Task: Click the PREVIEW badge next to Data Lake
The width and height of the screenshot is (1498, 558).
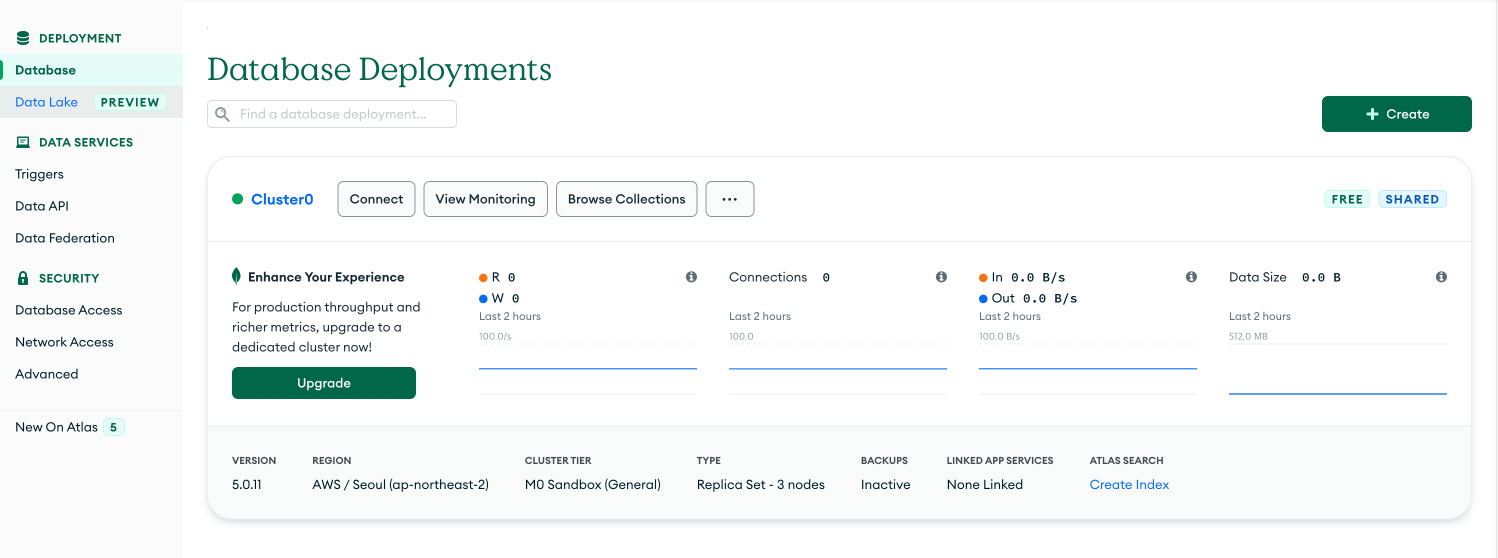Action: pyautogui.click(x=130, y=102)
